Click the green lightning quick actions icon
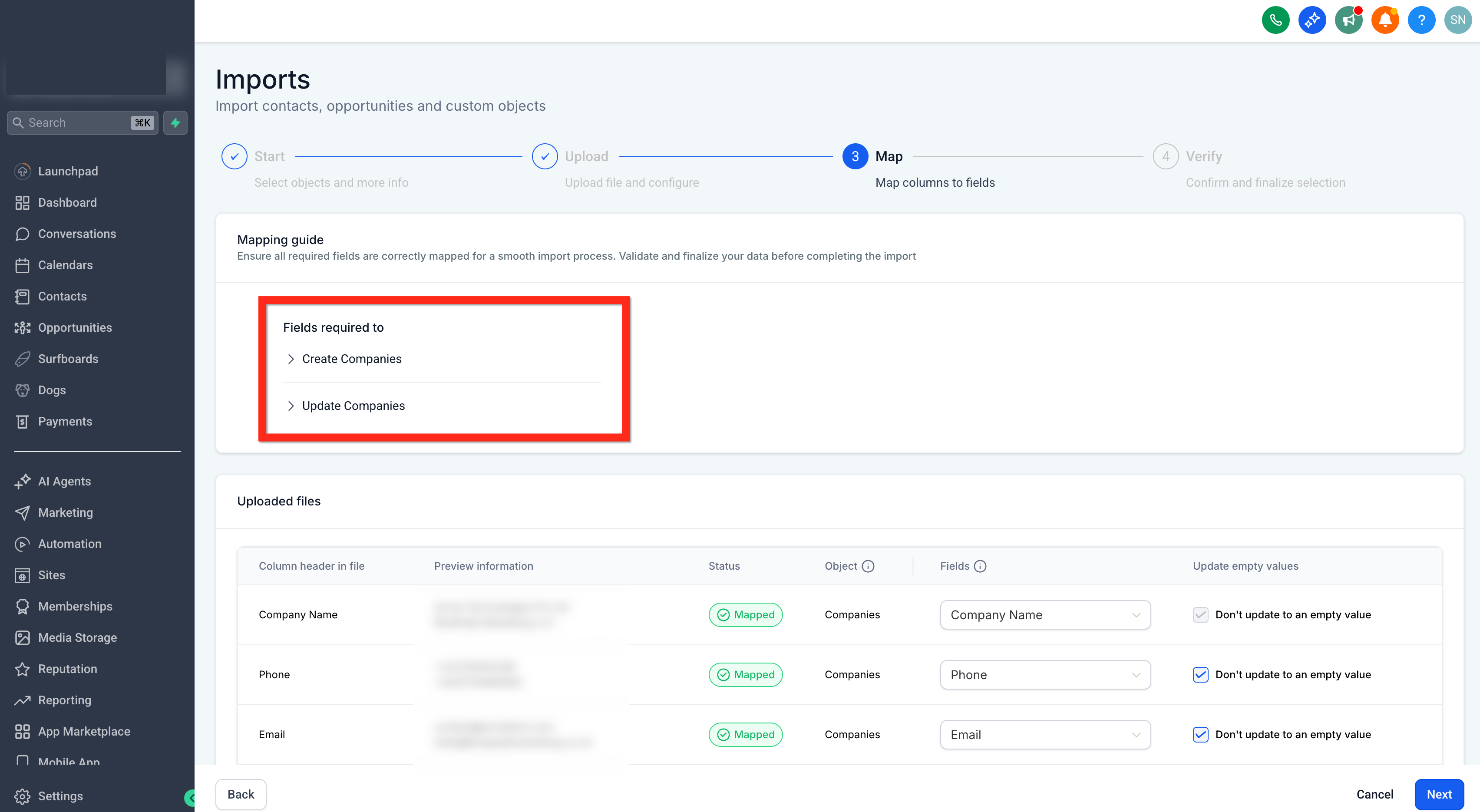This screenshot has width=1480, height=812. pyautogui.click(x=175, y=122)
